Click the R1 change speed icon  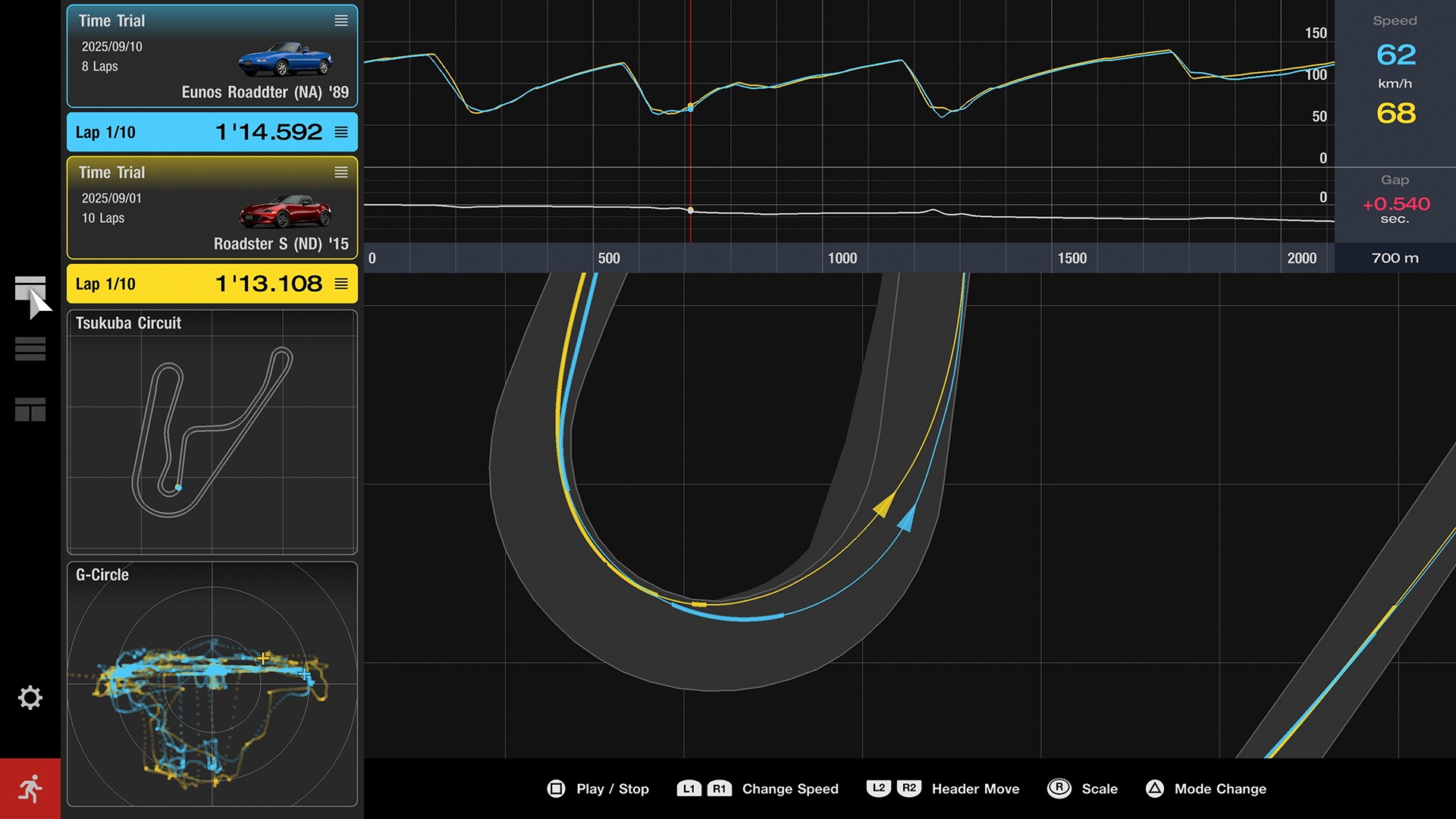[x=720, y=789]
